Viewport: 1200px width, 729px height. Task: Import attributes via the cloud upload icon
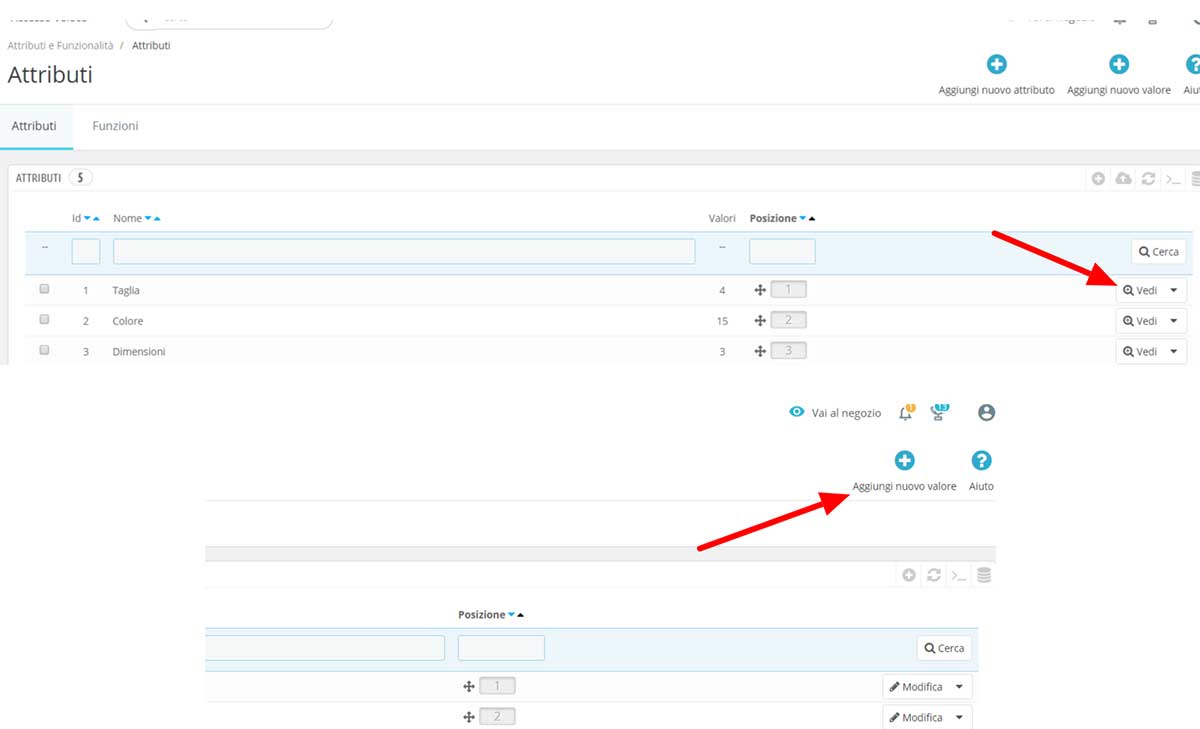(1122, 178)
